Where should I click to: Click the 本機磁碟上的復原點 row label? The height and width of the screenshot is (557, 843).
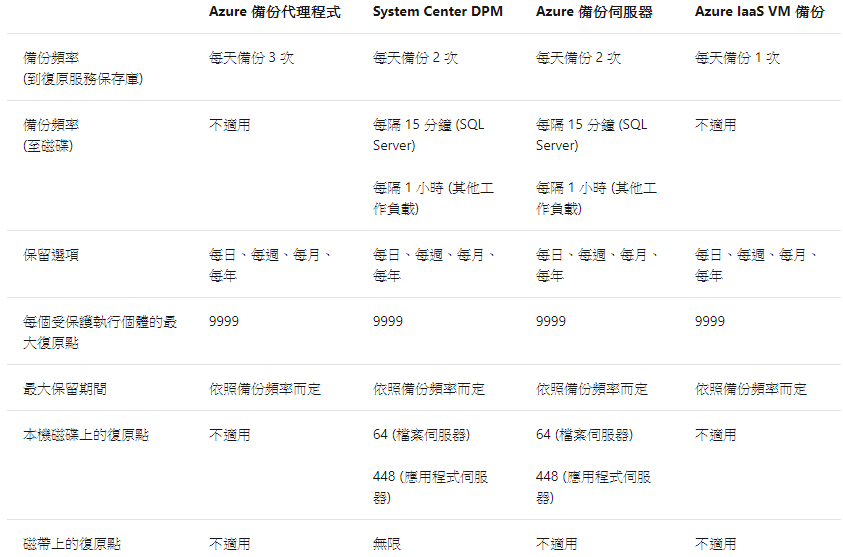click(85, 435)
